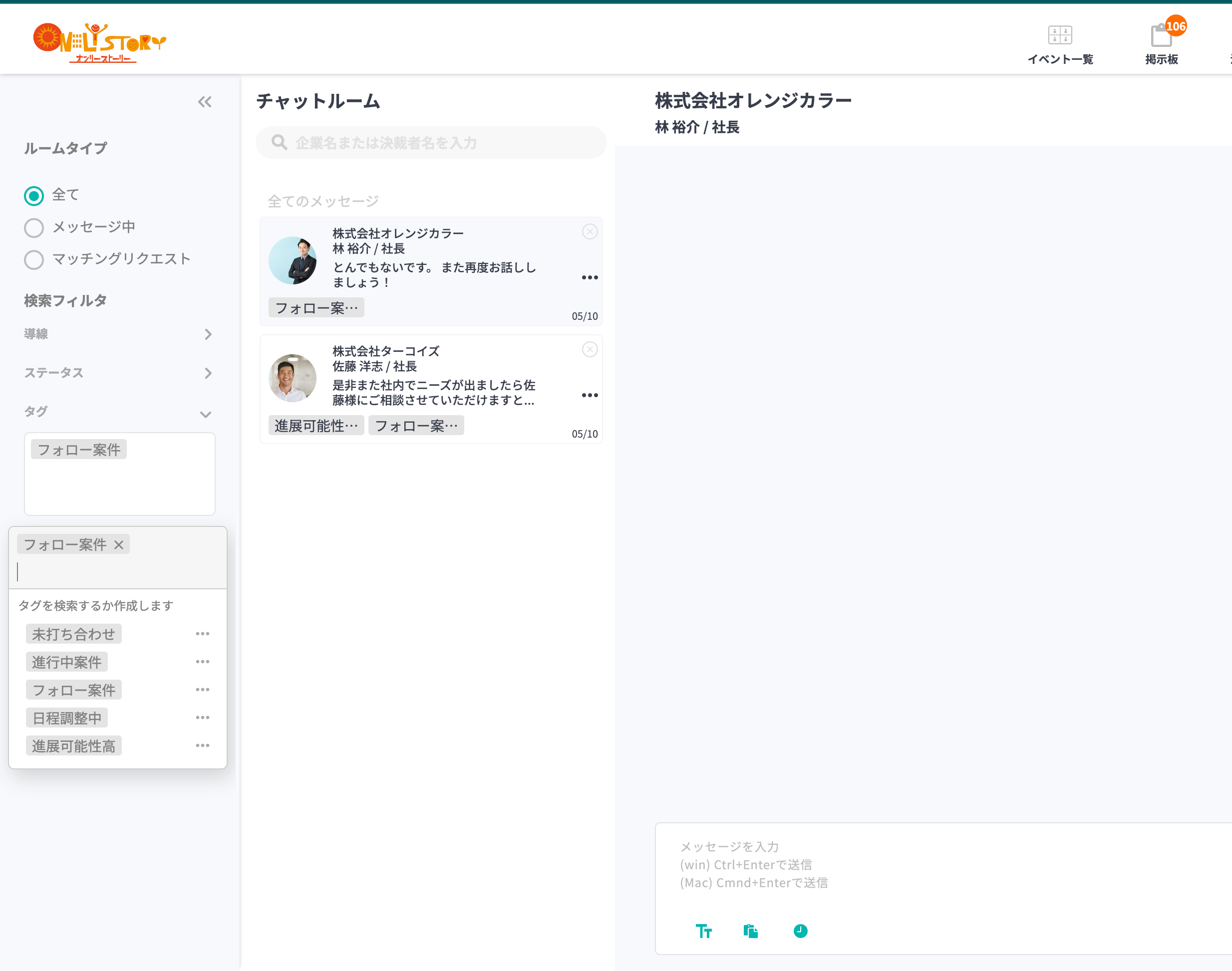
Task: Collapse the タグ filter section
Action: 205,415
